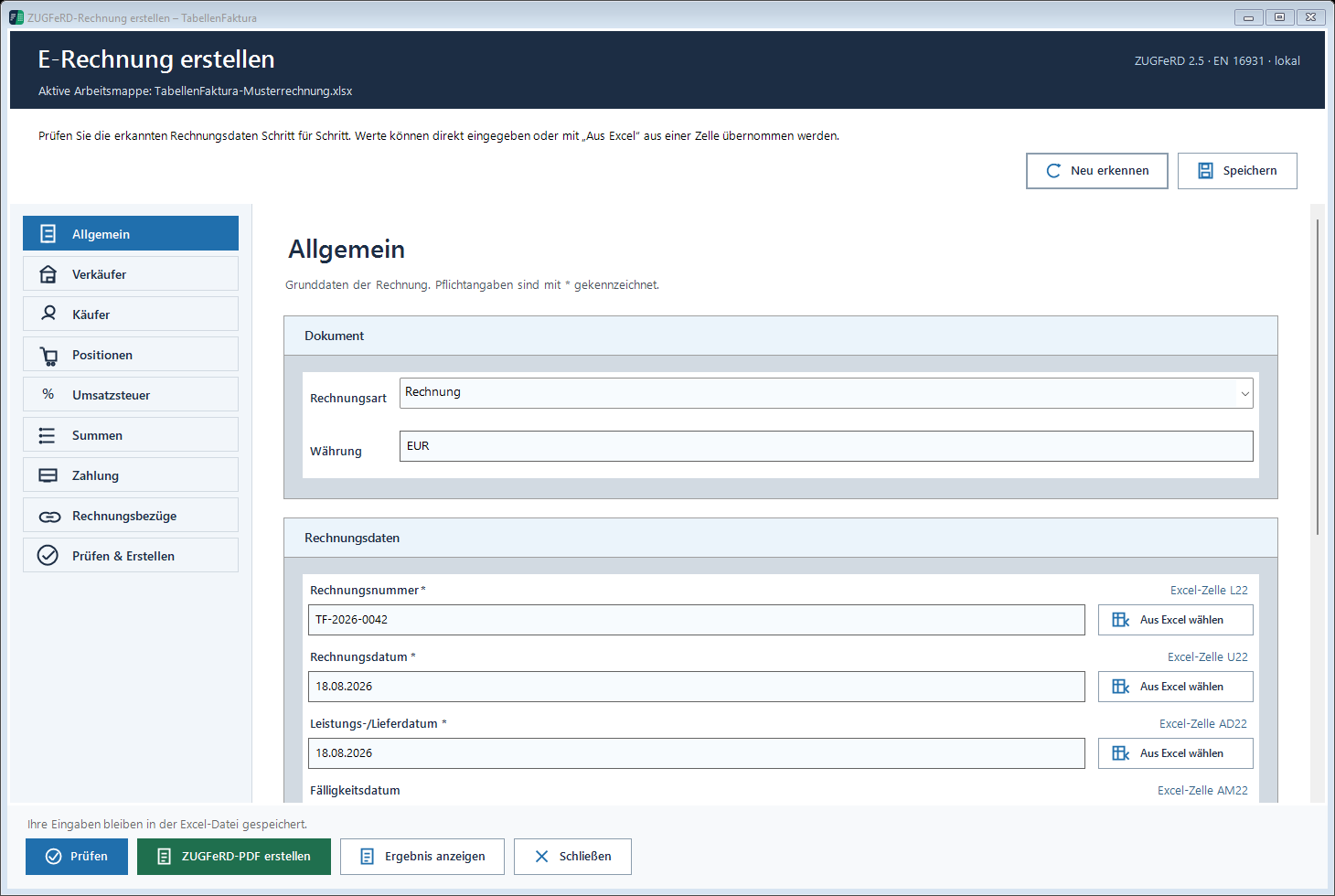Click the Leistungs-/Lieferdatum input field
This screenshot has height=896, width=1335.
(x=697, y=753)
